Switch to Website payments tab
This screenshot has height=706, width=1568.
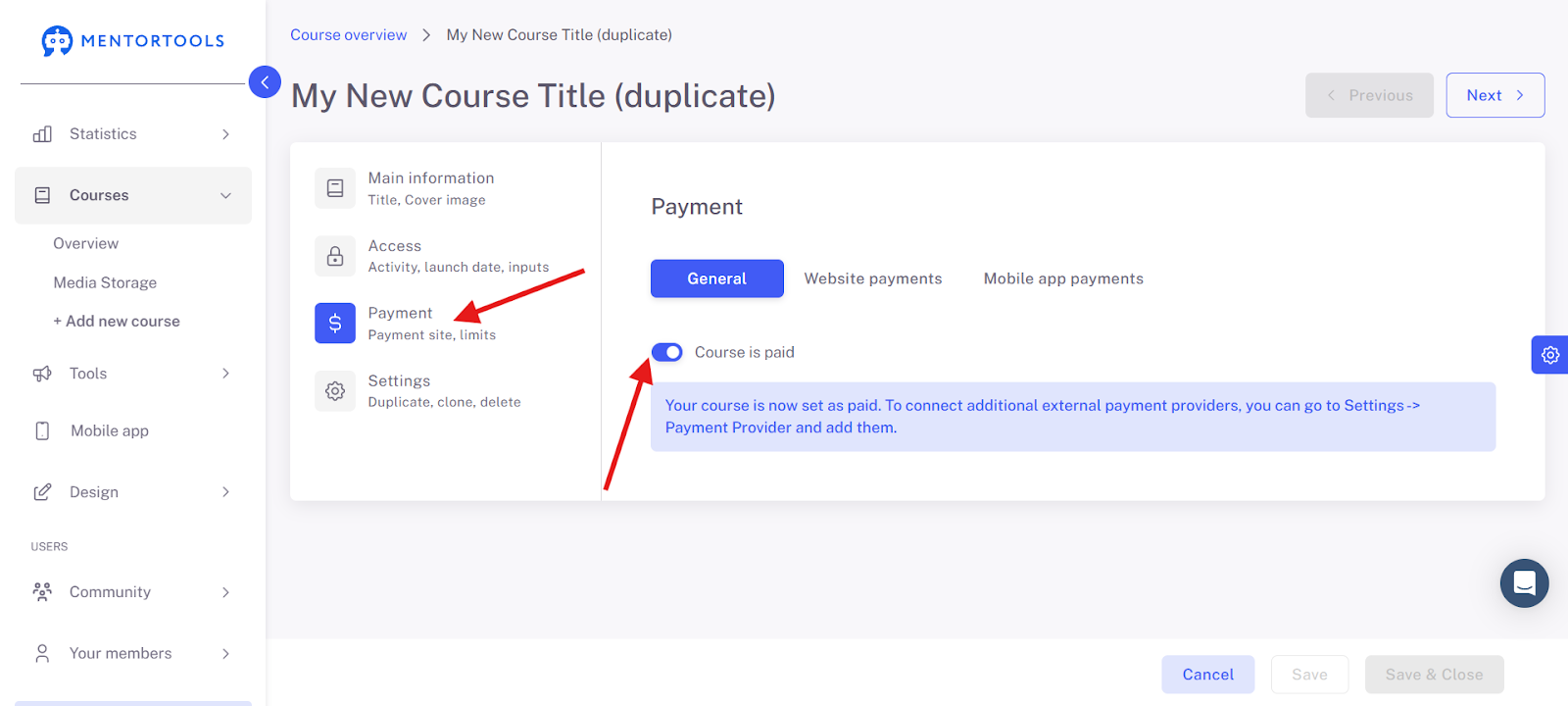pyautogui.click(x=873, y=278)
